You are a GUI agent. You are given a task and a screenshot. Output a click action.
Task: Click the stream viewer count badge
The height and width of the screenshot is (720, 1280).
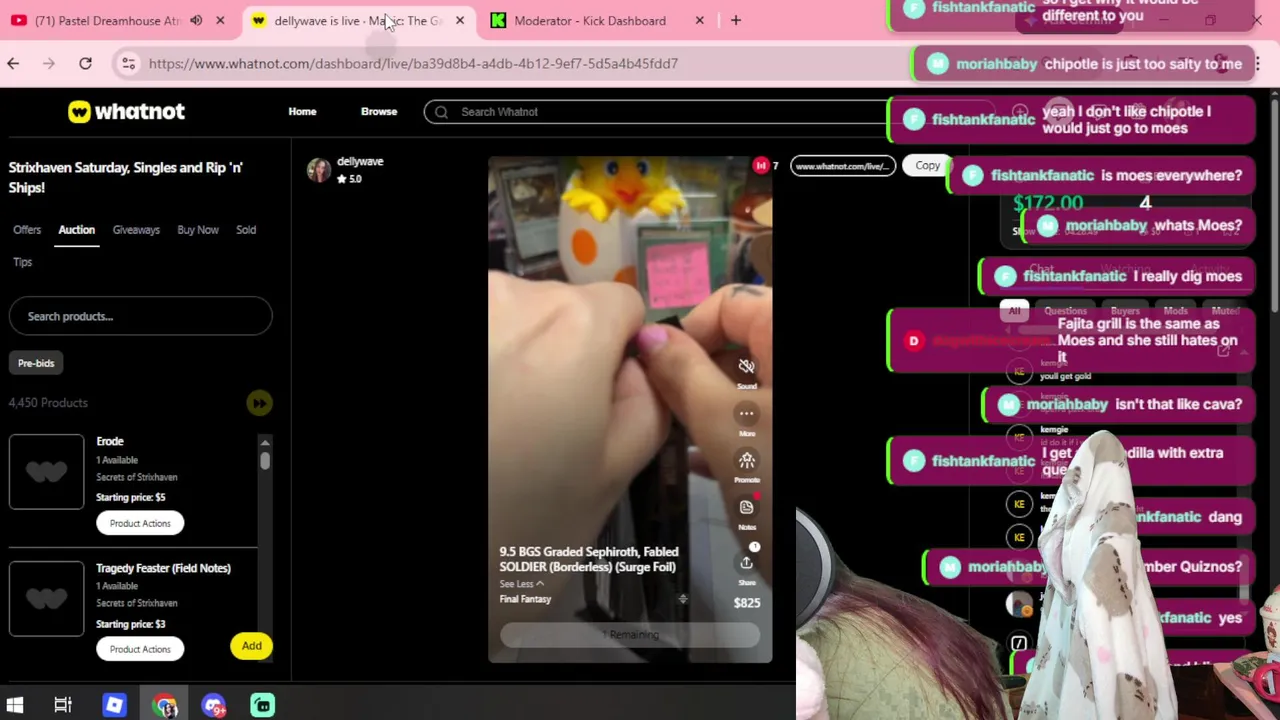click(x=766, y=166)
